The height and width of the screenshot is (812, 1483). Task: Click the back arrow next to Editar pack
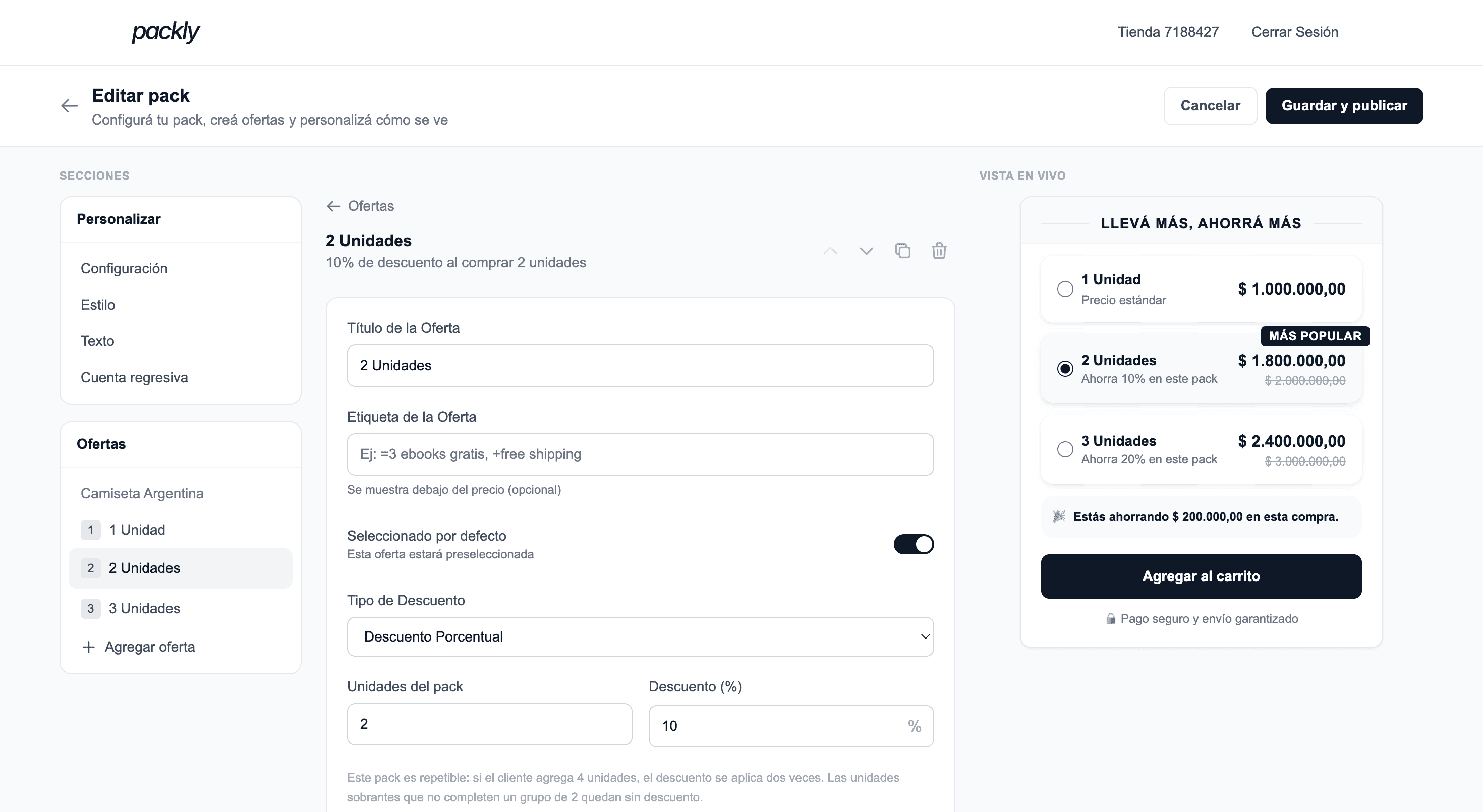[69, 105]
